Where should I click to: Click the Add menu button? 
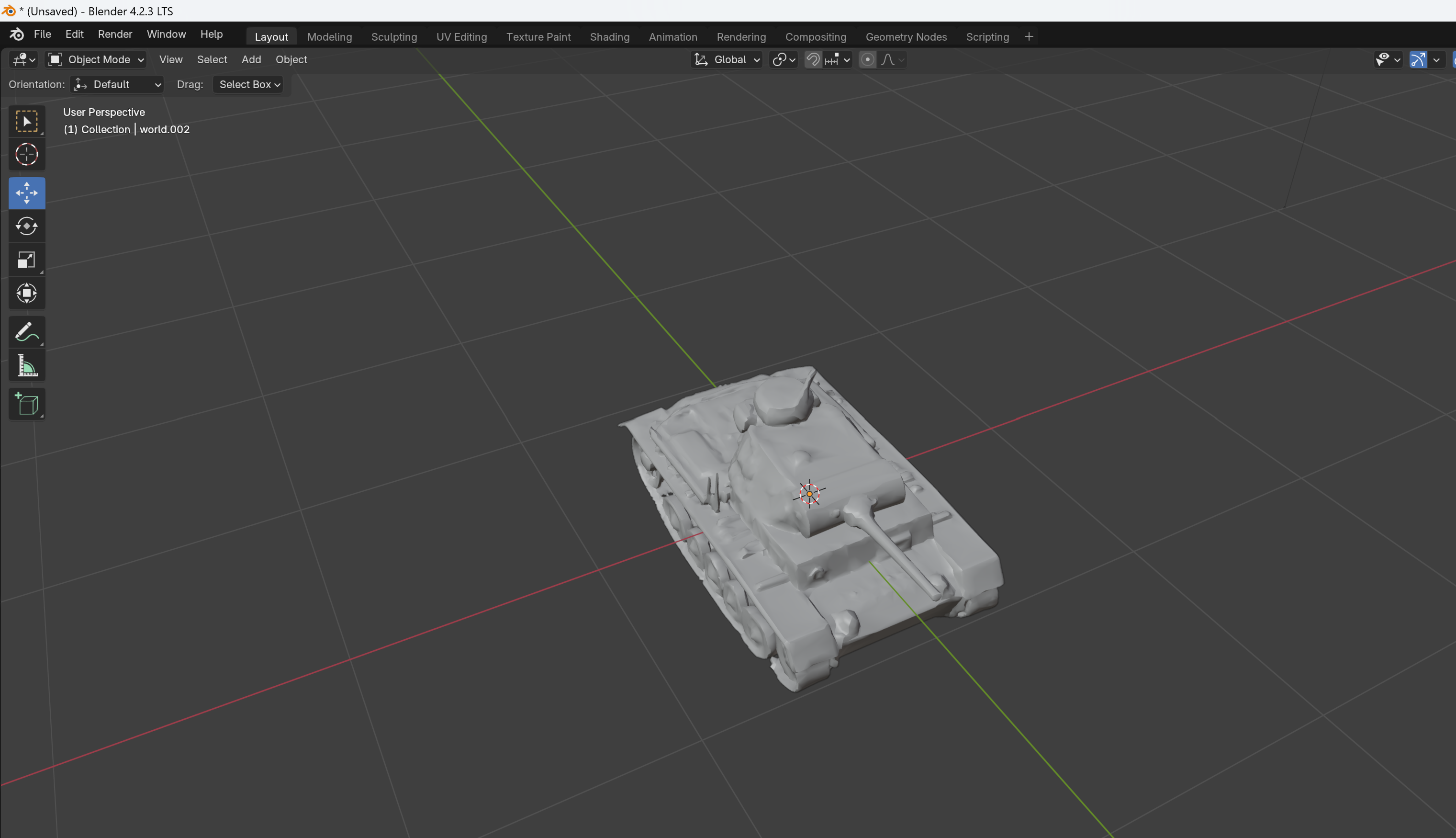pos(251,60)
